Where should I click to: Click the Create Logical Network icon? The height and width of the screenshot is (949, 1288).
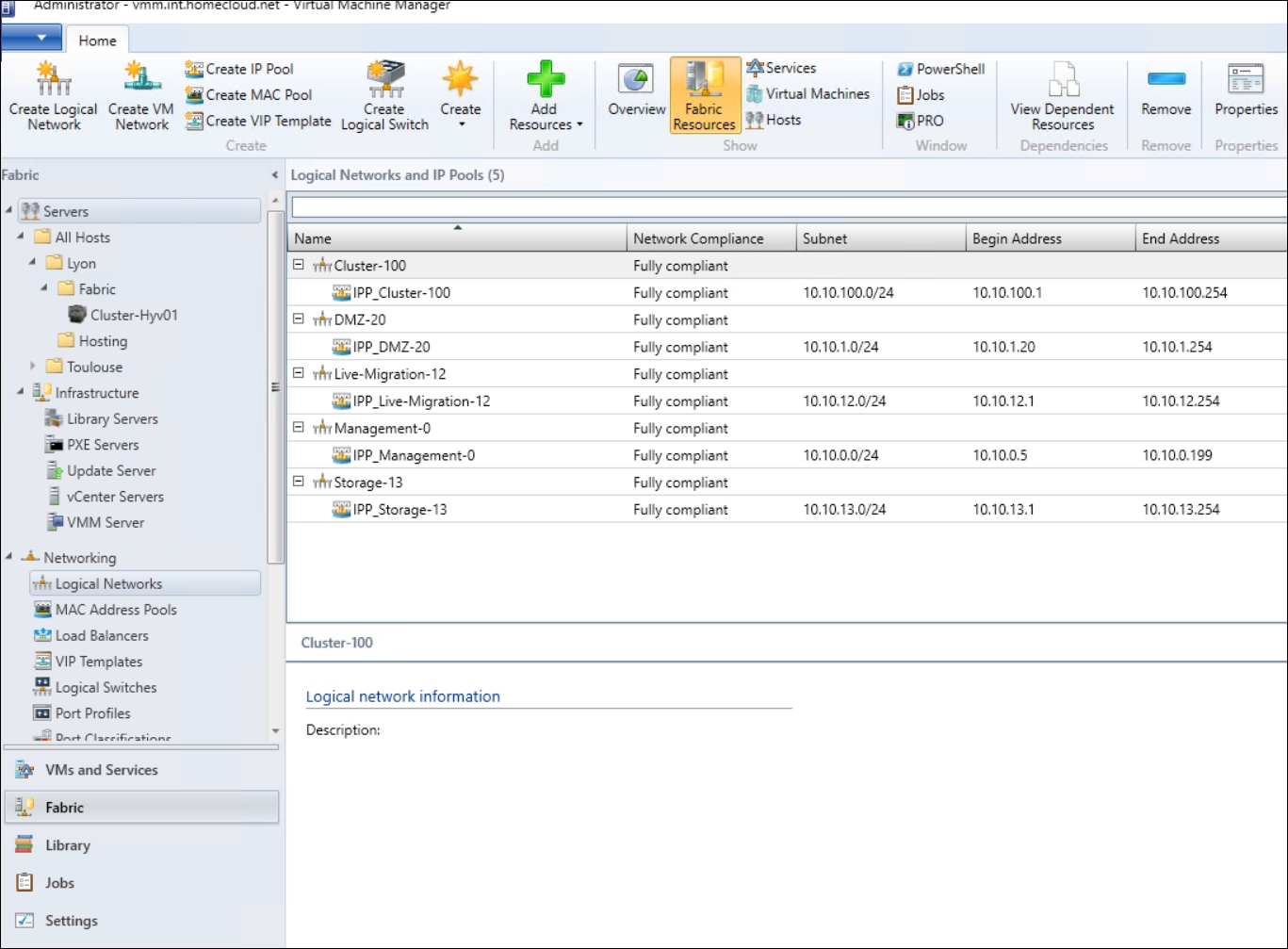(54, 80)
